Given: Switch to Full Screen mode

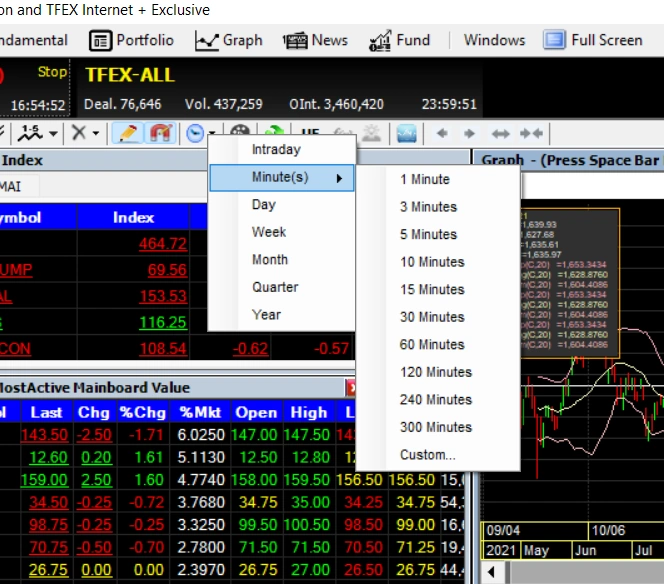Looking at the screenshot, I should pos(593,40).
